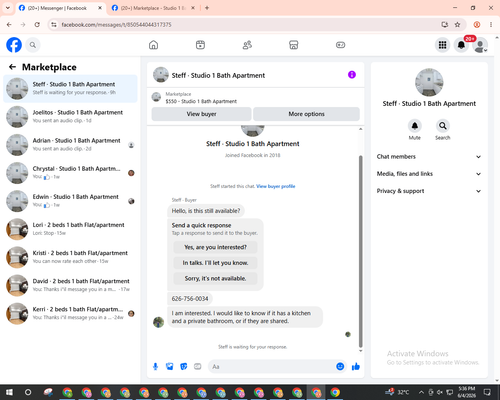The height and width of the screenshot is (400, 500).
Task: Record a voice clip with microphone icon
Action: 155,367
